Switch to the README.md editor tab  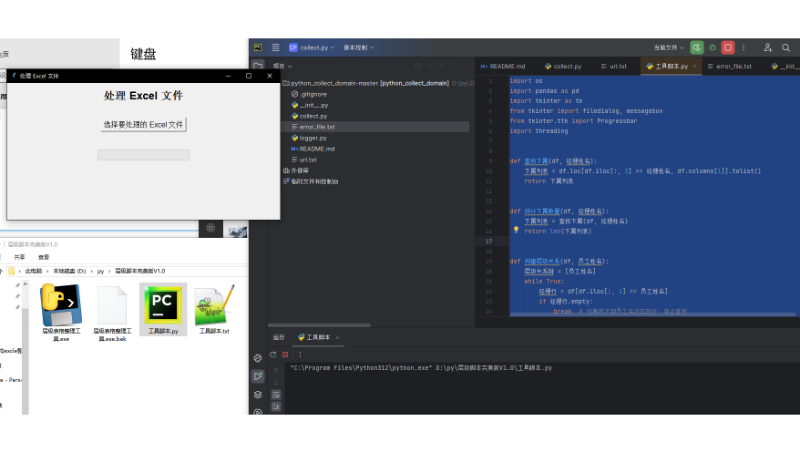click(503, 66)
